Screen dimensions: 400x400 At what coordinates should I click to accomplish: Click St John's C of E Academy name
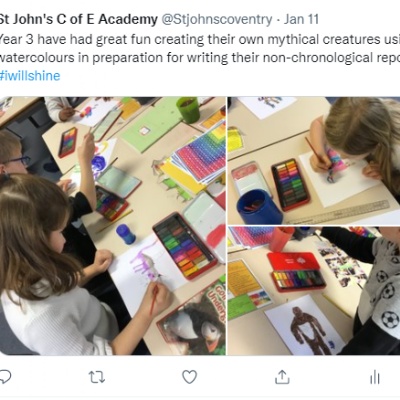pos(78,20)
